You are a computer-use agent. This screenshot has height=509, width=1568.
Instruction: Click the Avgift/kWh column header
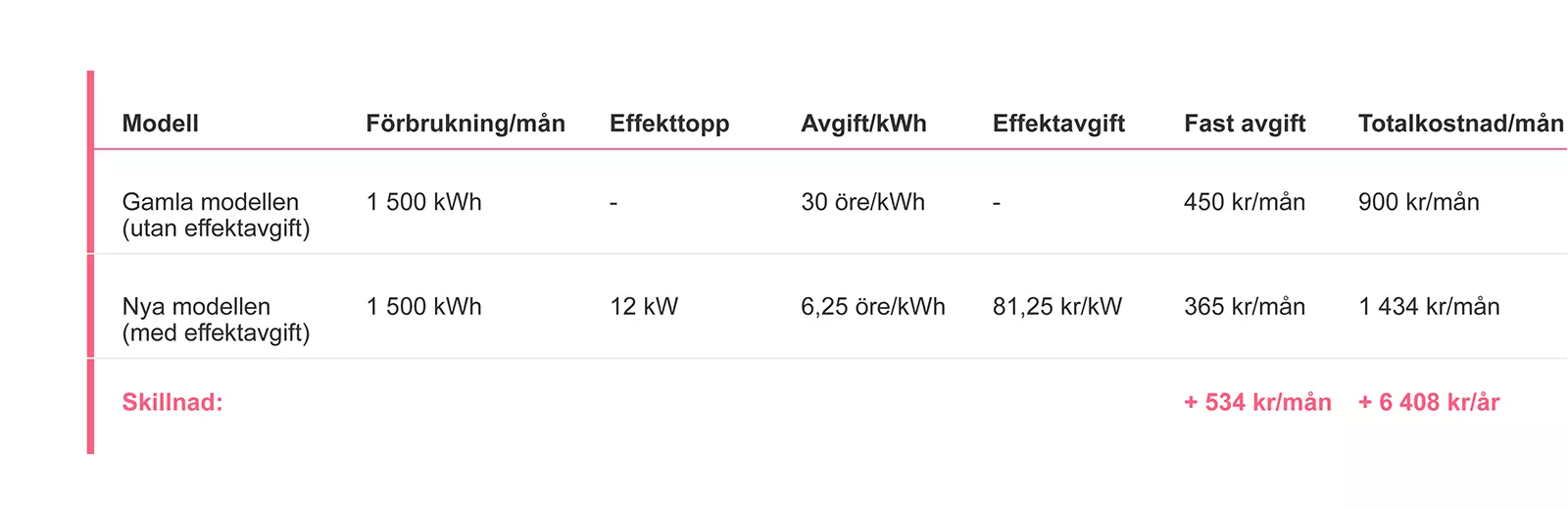point(863,124)
